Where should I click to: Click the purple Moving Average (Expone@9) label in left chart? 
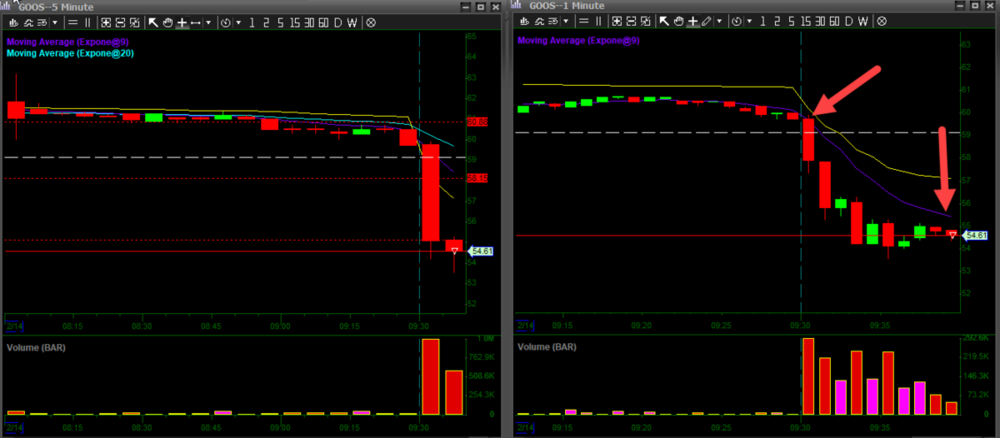56,42
